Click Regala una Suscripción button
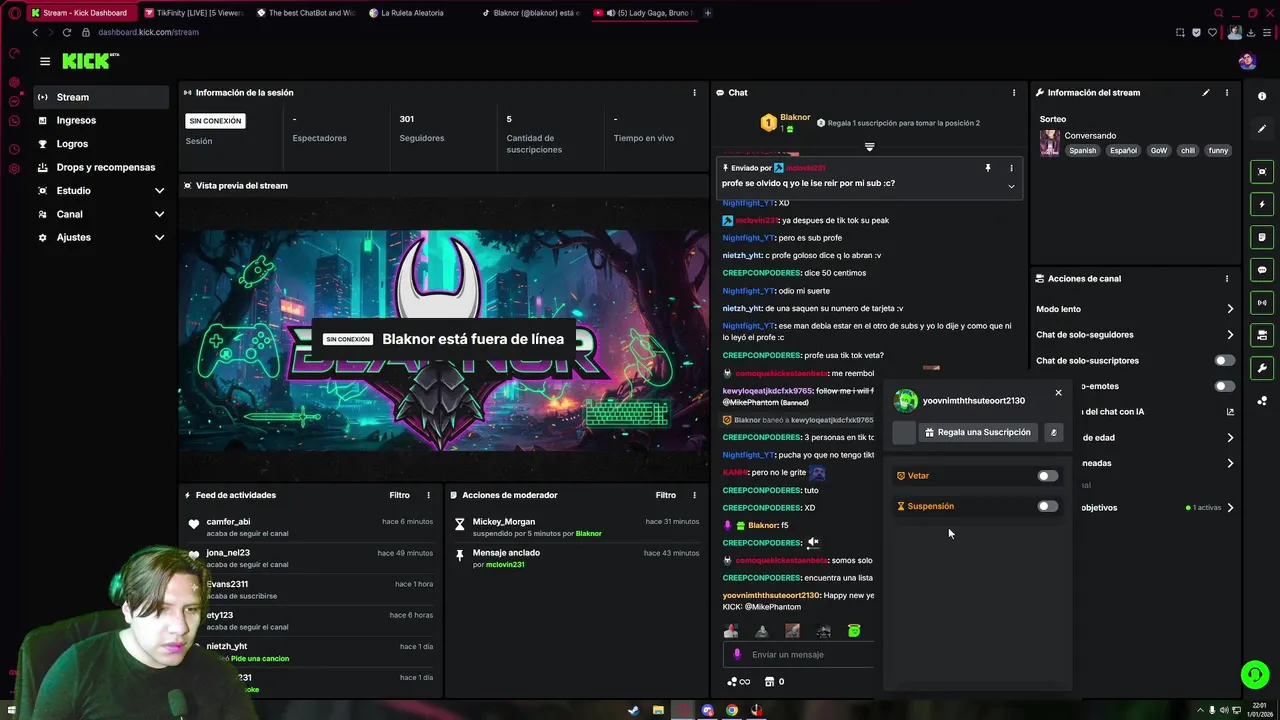 (x=978, y=432)
